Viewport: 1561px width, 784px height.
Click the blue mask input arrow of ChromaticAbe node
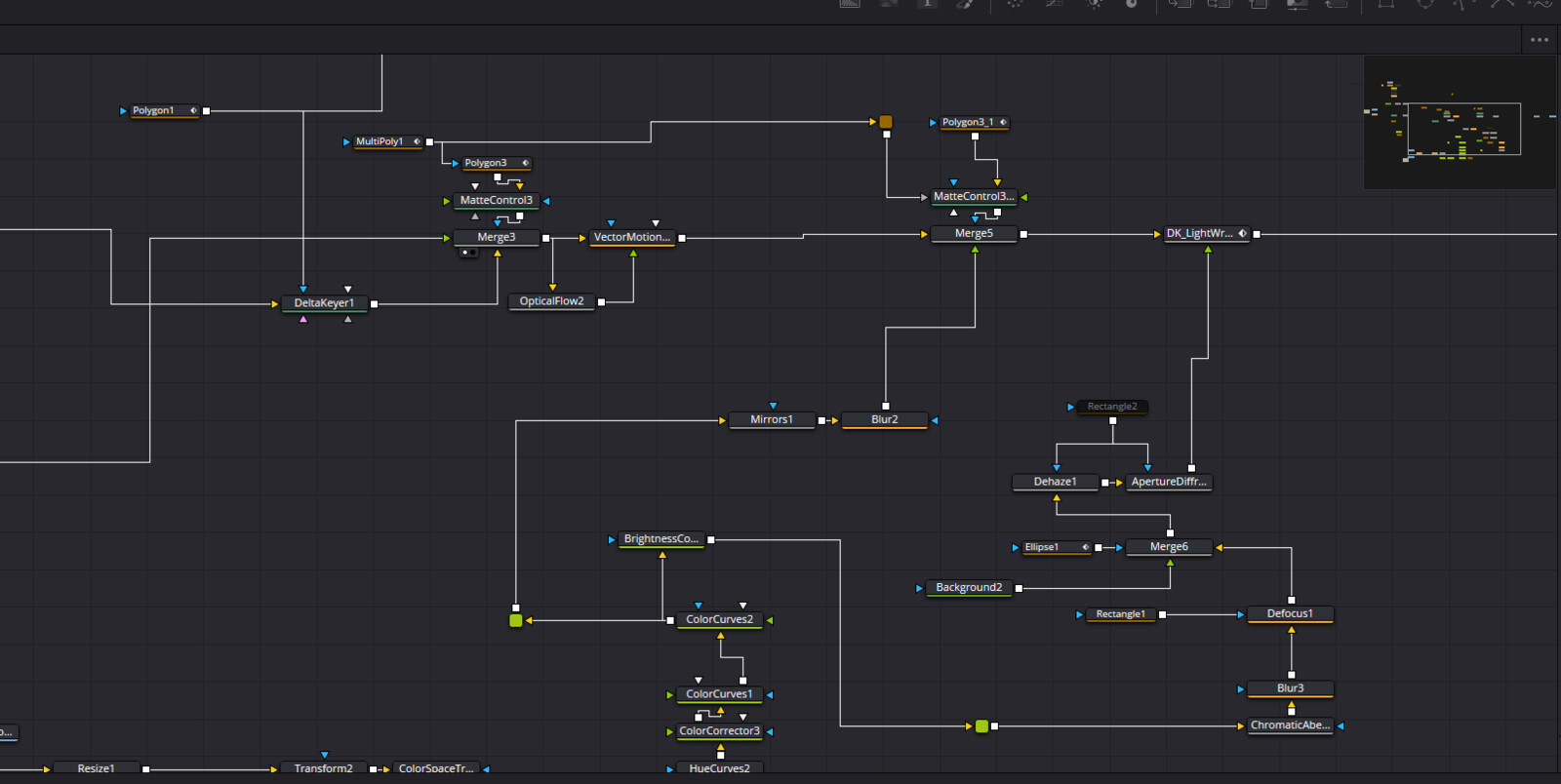pos(1341,725)
